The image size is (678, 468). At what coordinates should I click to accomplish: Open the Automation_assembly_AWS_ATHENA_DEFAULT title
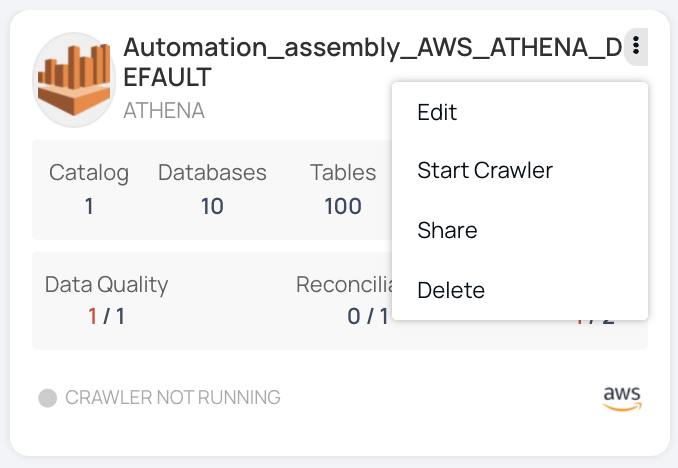click(373, 62)
